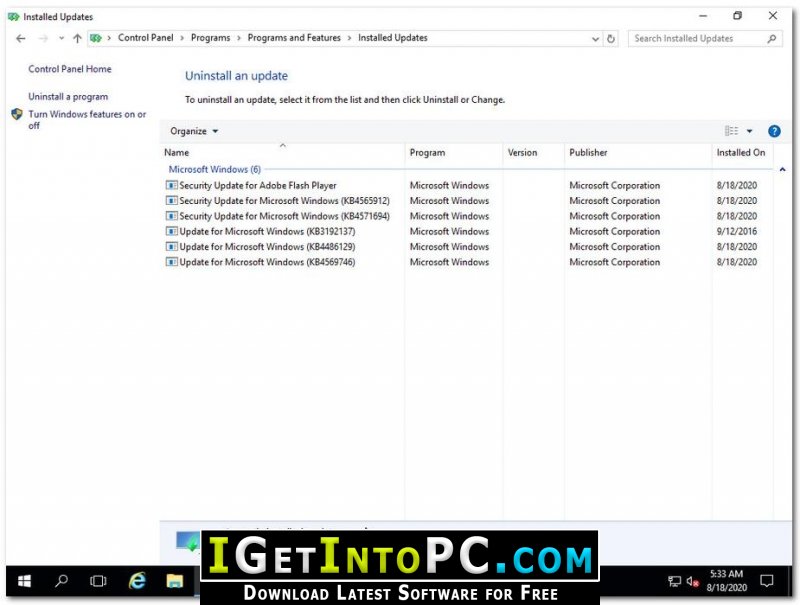This screenshot has height=605, width=800.
Task: Click the taskbar clock showing 5:33 AM
Action: (727, 581)
